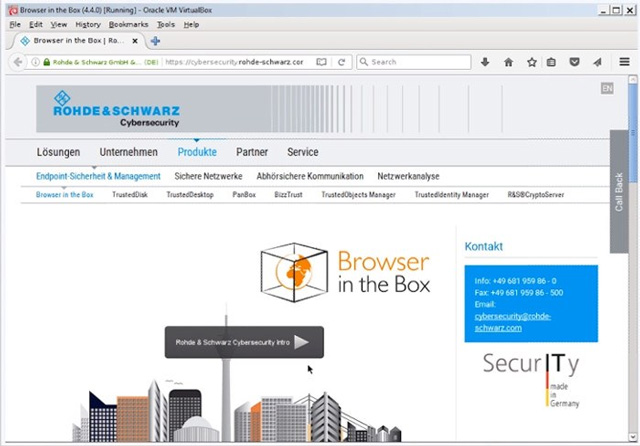Screen dimensions: 640x446
Task: Open the downloads arrow icon
Action: pyautogui.click(x=485, y=62)
